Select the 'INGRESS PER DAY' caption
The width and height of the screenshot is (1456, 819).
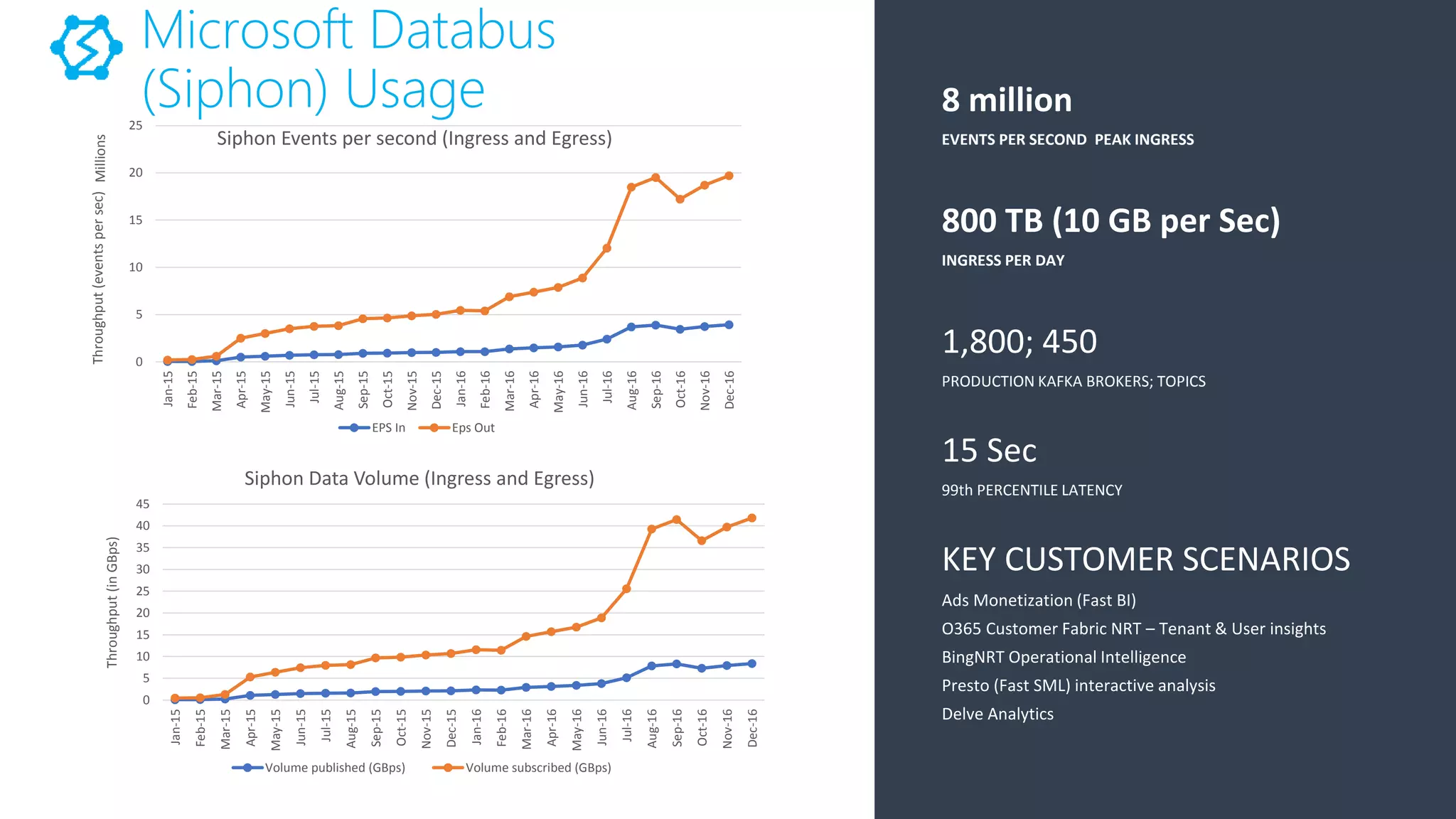(1003, 261)
